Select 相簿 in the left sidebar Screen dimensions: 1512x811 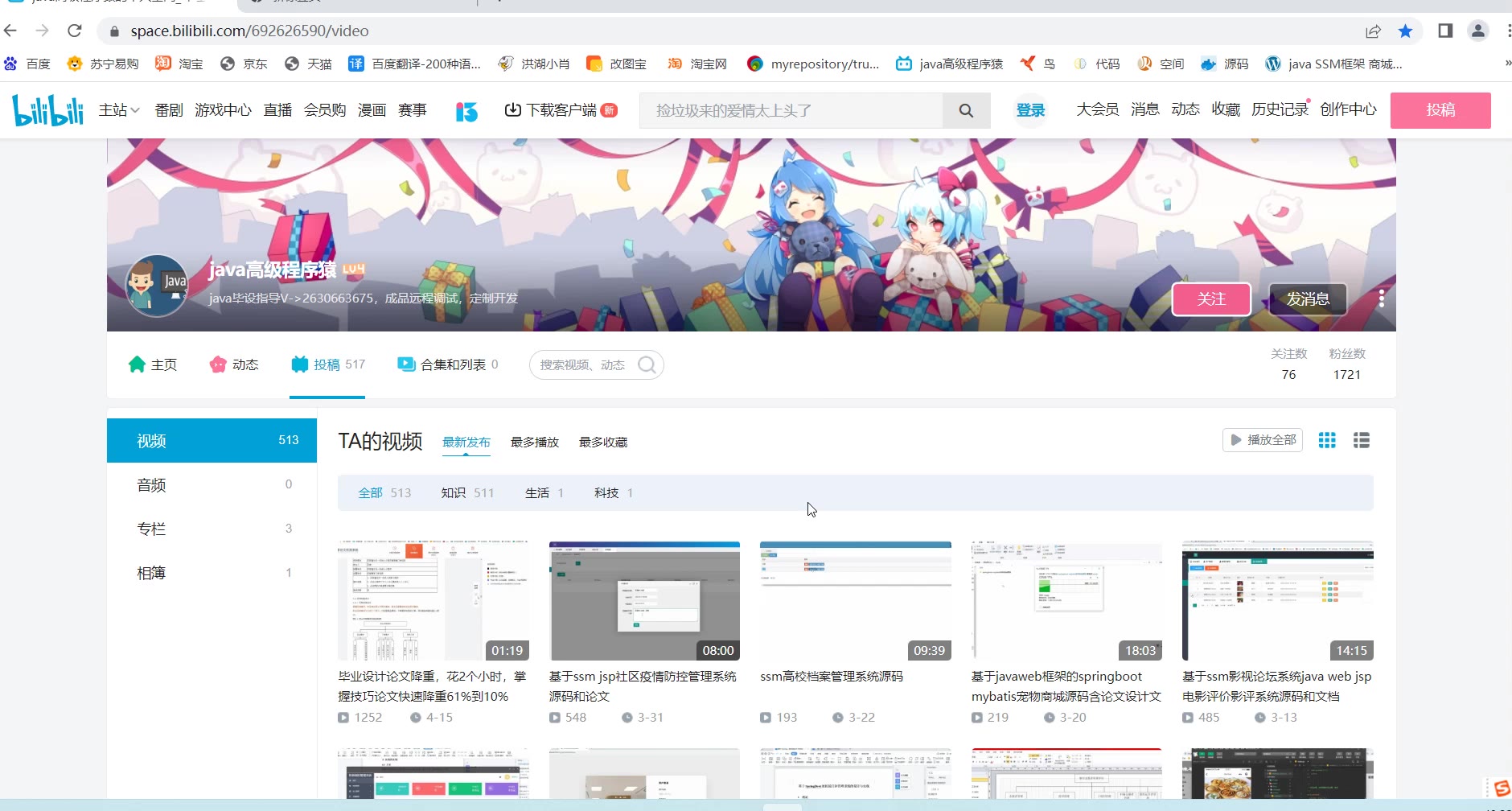[x=212, y=573]
